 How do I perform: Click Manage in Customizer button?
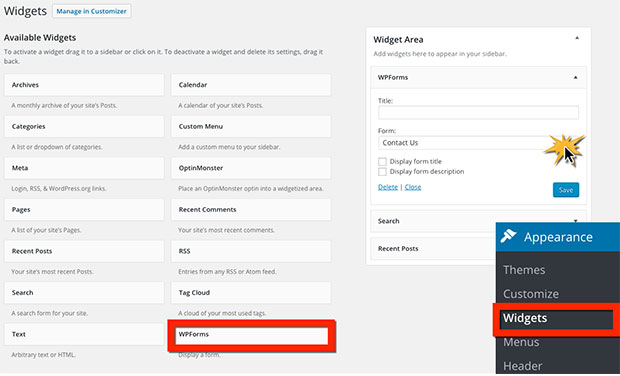[x=91, y=11]
